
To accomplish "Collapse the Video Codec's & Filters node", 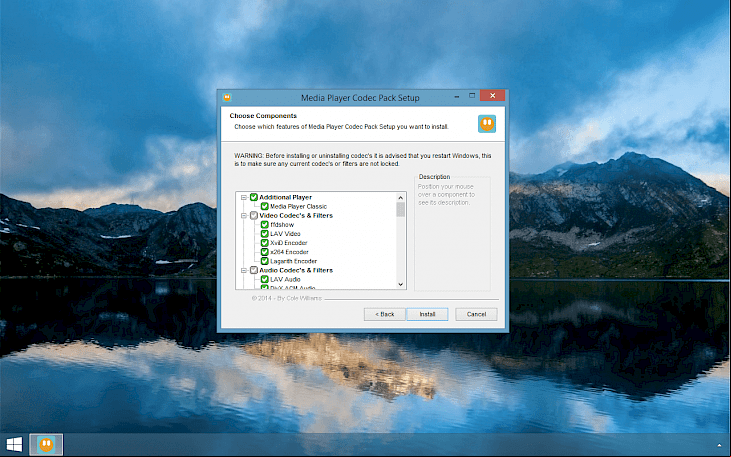I will [x=243, y=215].
